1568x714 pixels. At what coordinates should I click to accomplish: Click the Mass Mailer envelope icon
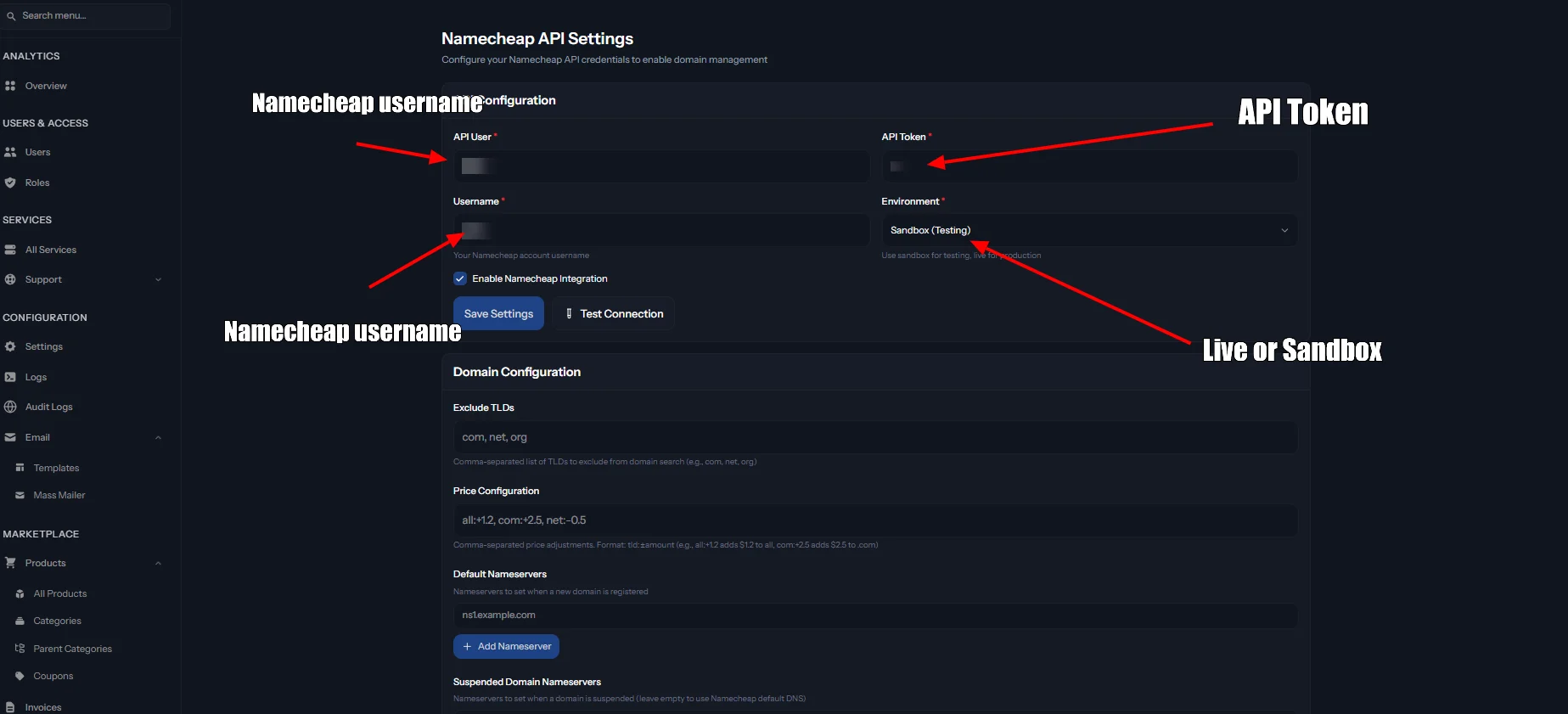[20, 495]
